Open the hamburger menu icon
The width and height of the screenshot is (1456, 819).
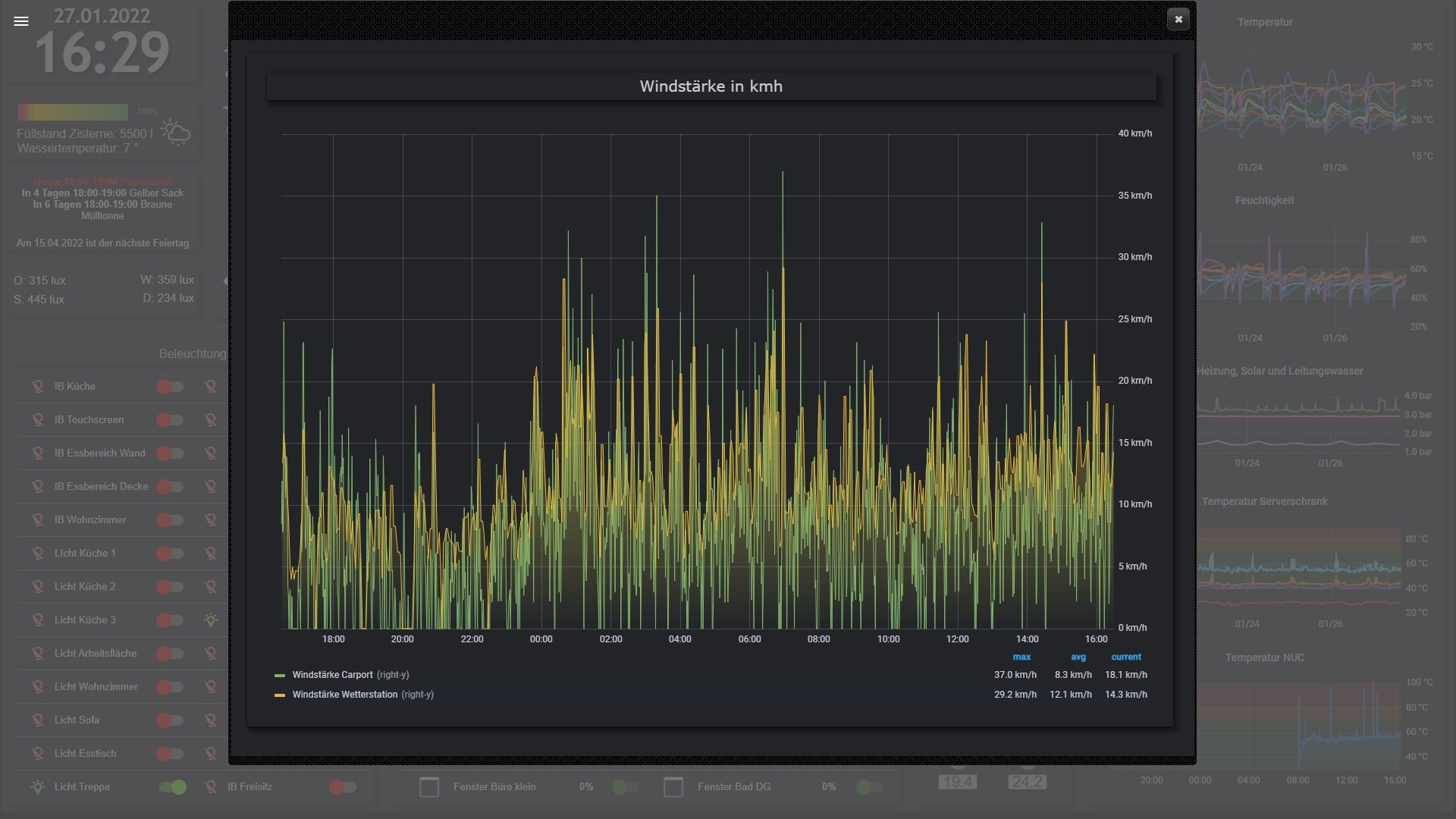[21, 21]
